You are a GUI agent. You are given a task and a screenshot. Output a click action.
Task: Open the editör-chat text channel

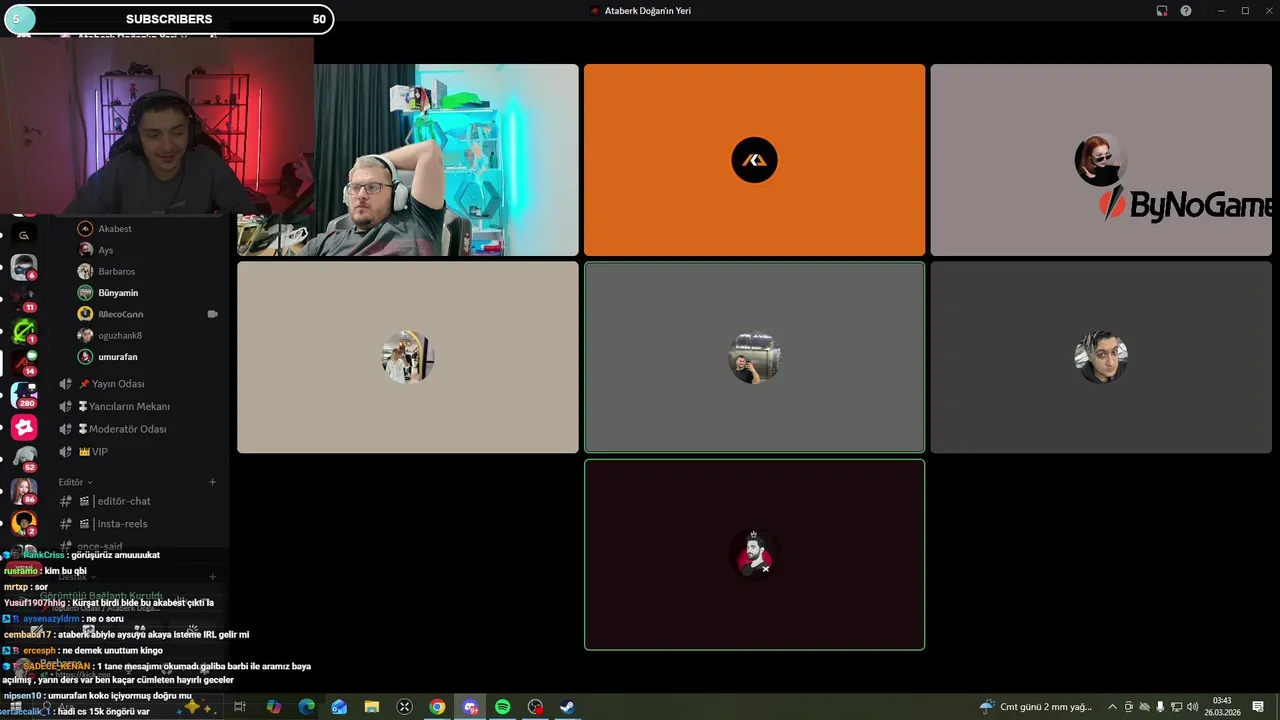click(123, 501)
